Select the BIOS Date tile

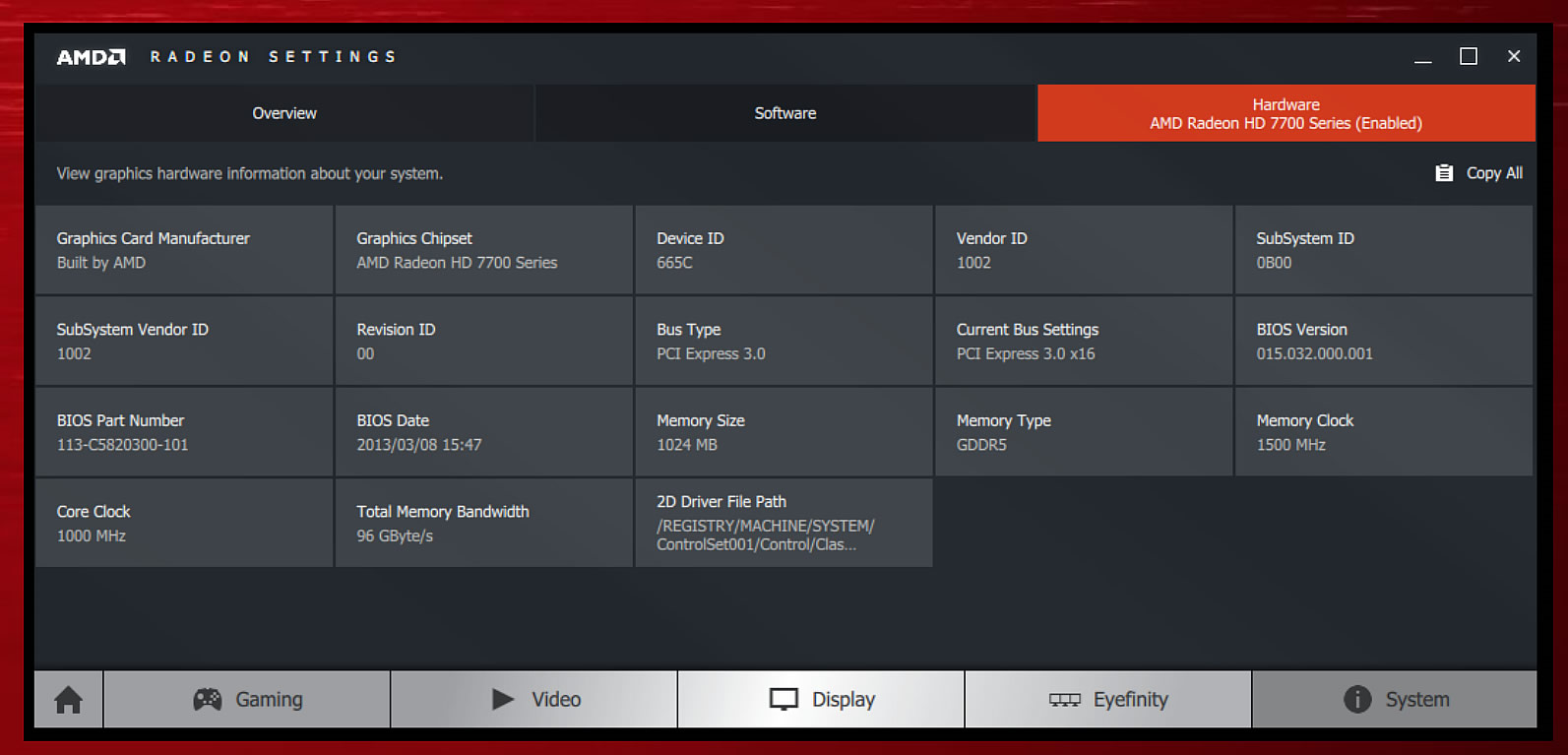point(484,432)
